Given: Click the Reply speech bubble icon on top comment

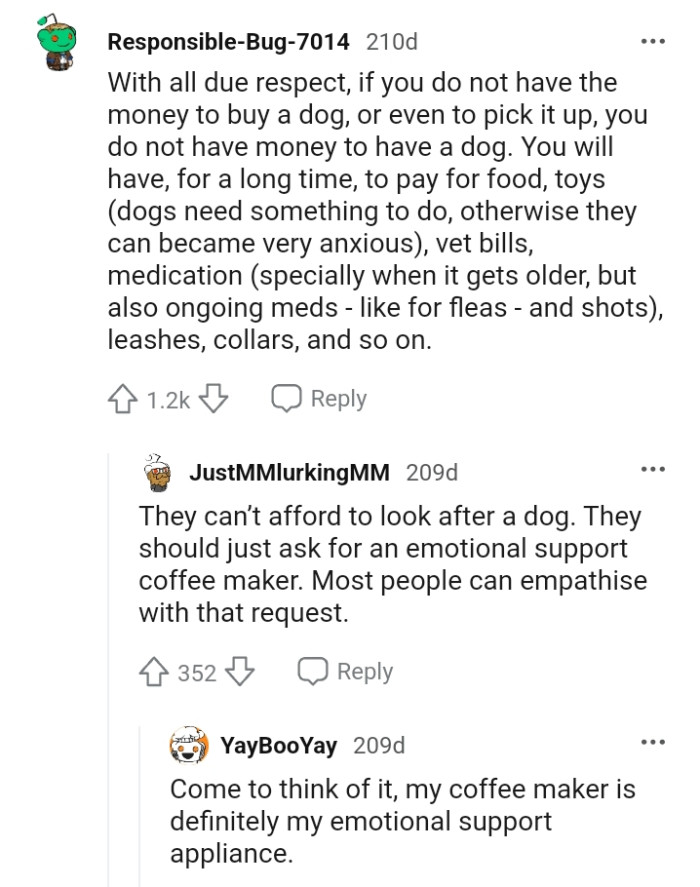Looking at the screenshot, I should click(286, 398).
